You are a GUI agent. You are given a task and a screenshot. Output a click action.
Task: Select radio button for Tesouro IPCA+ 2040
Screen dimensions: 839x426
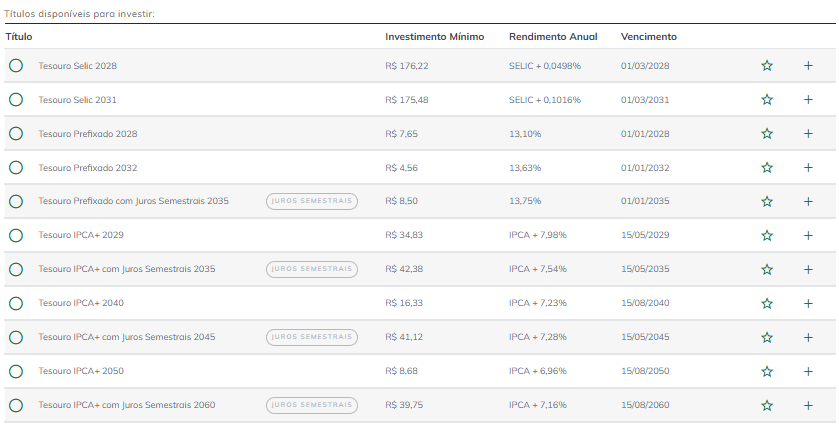pyautogui.click(x=16, y=303)
